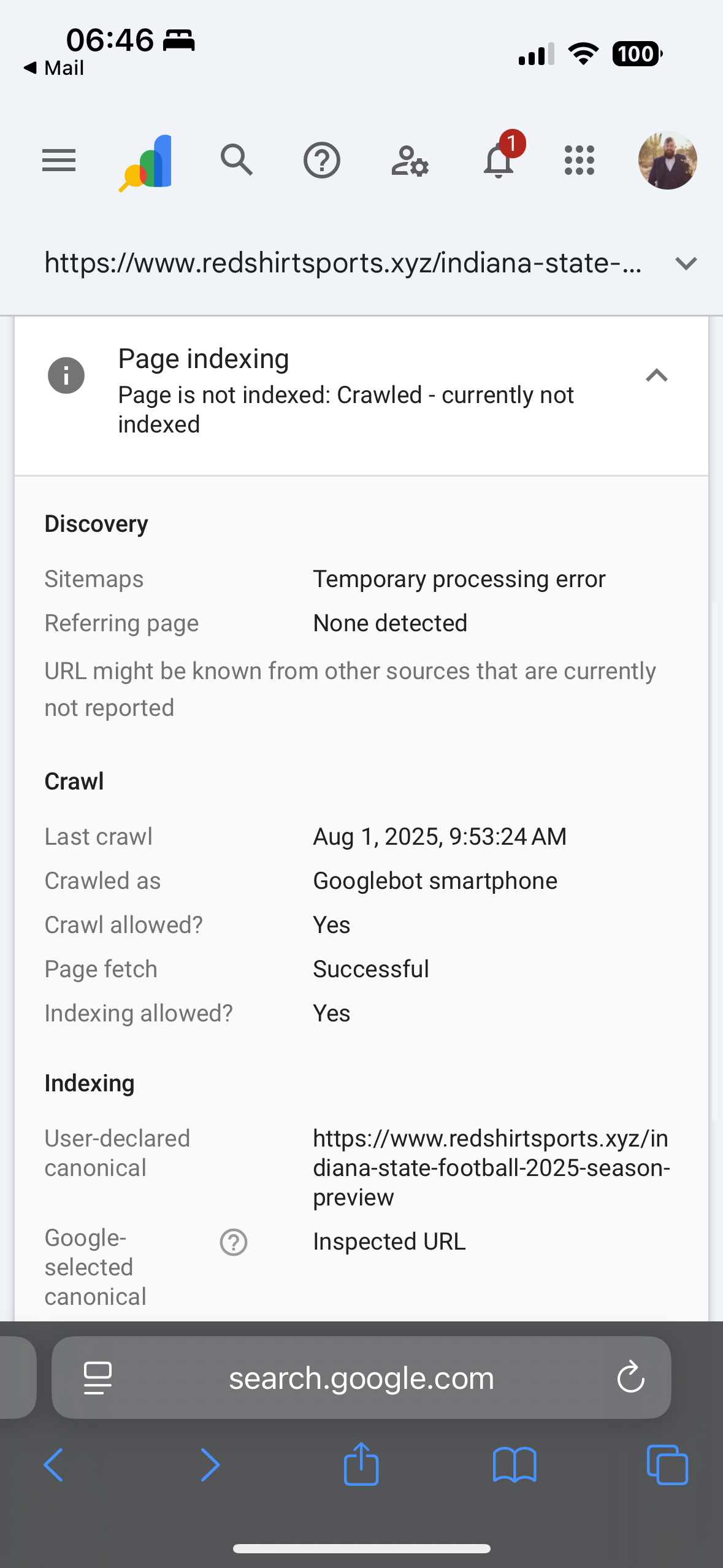Screen dimensions: 723x1568
Task: Open the Google apps grid
Action: click(580, 161)
